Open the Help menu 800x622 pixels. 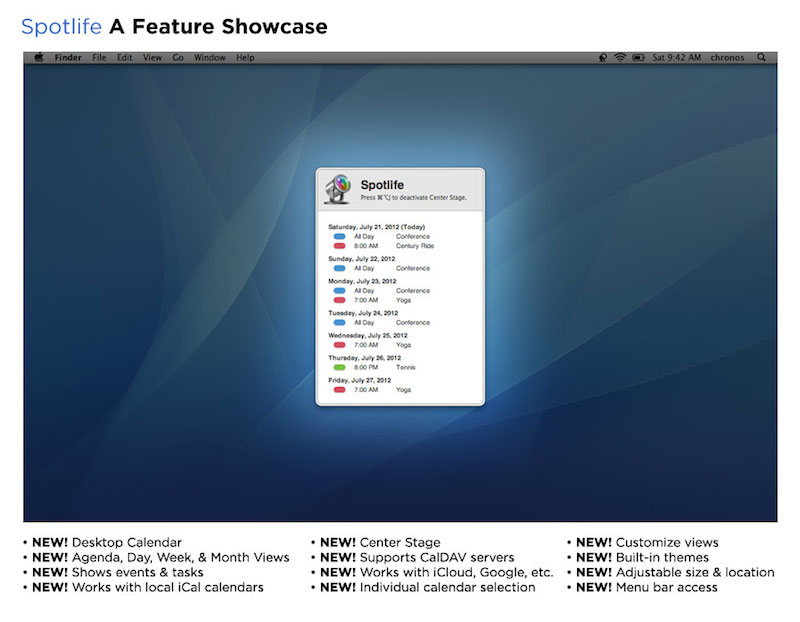tap(245, 58)
